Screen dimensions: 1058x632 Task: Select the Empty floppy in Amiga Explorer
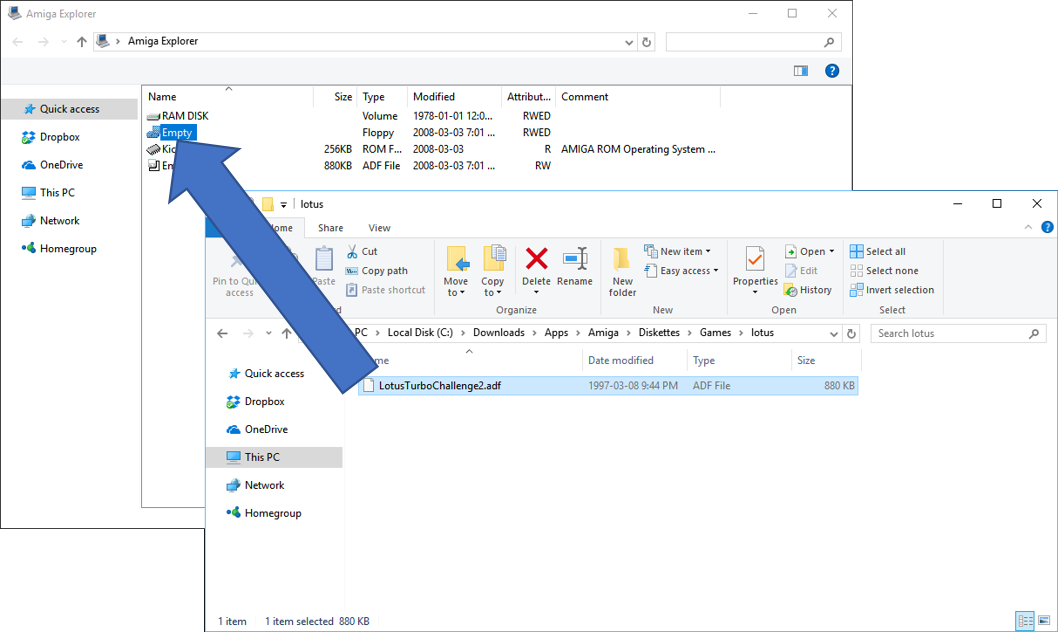pos(172,133)
